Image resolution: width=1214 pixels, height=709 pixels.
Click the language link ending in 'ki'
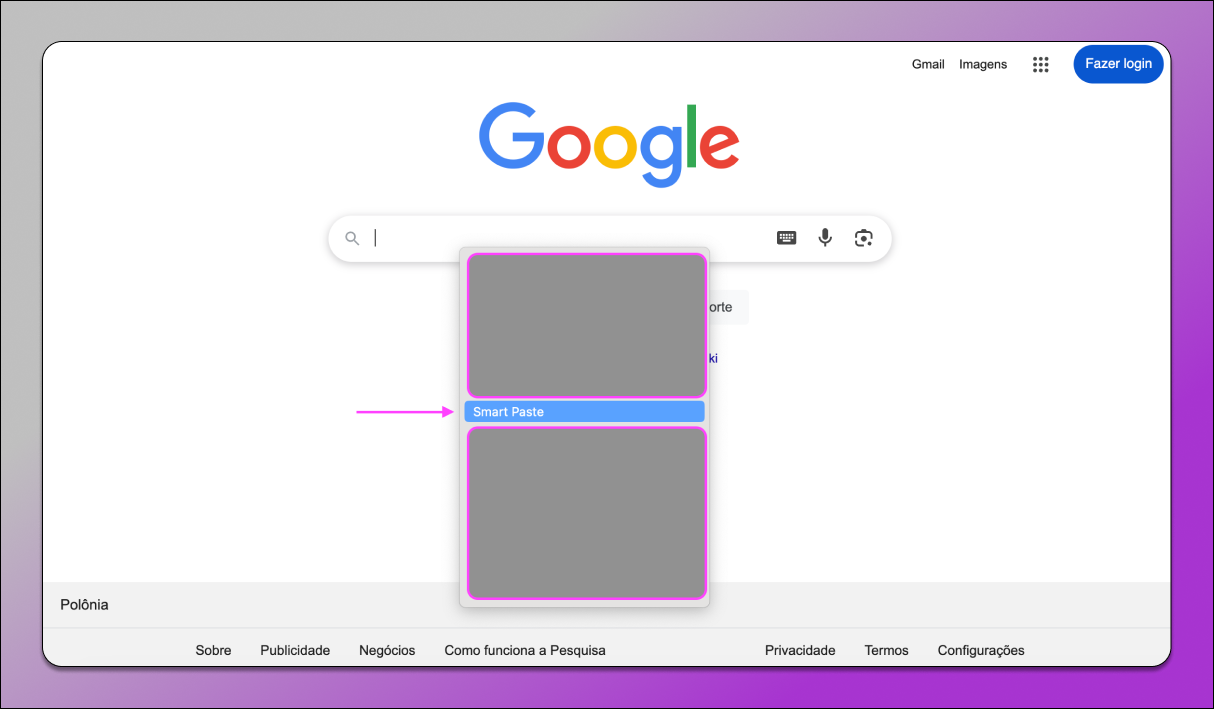click(x=713, y=358)
